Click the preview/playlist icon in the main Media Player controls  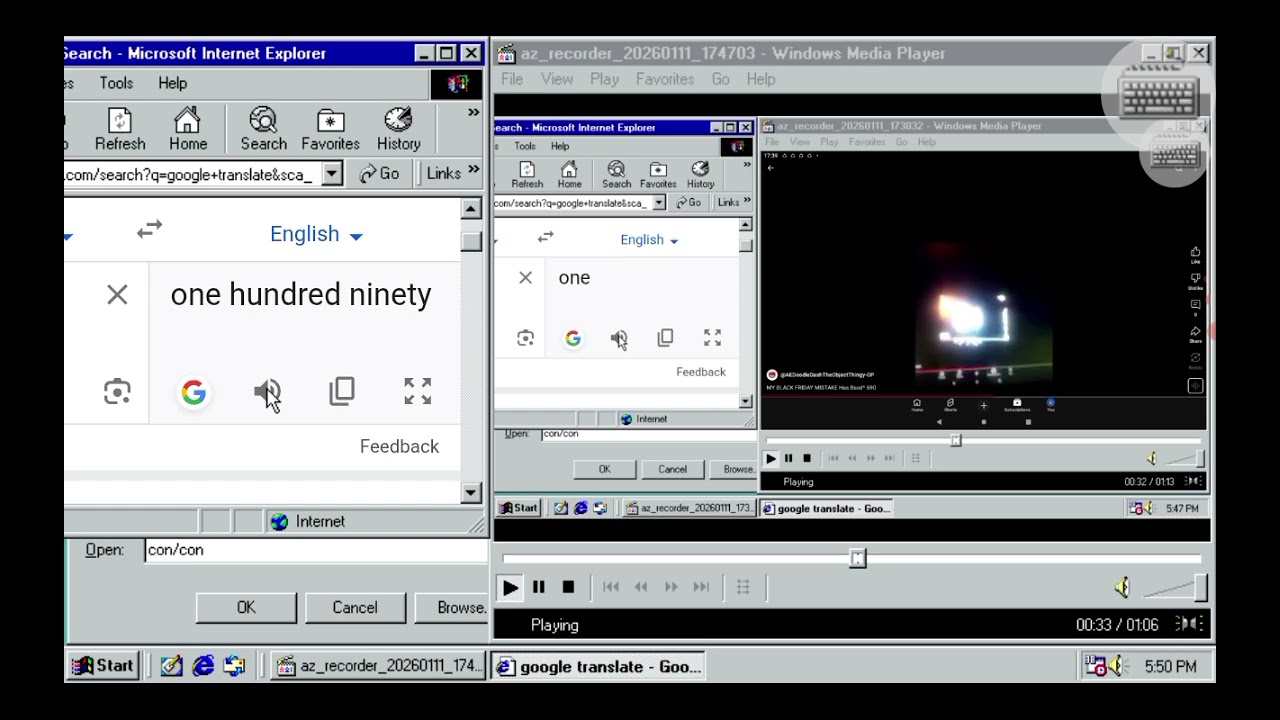click(743, 587)
